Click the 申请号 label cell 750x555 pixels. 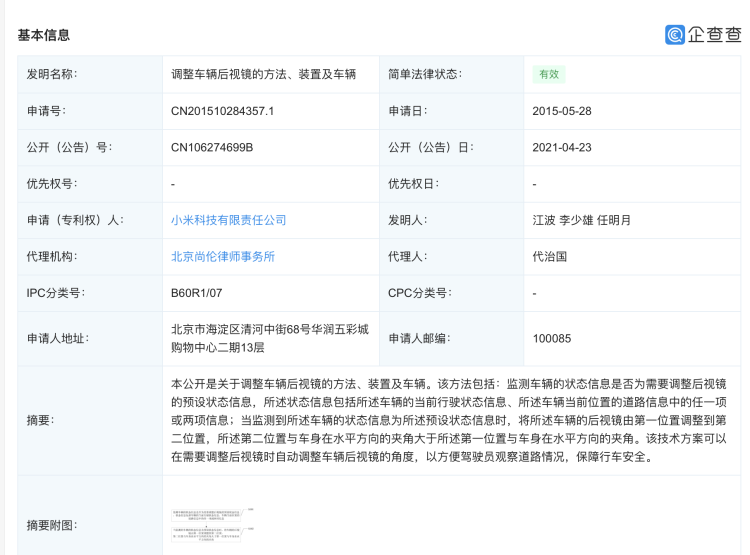[90, 111]
